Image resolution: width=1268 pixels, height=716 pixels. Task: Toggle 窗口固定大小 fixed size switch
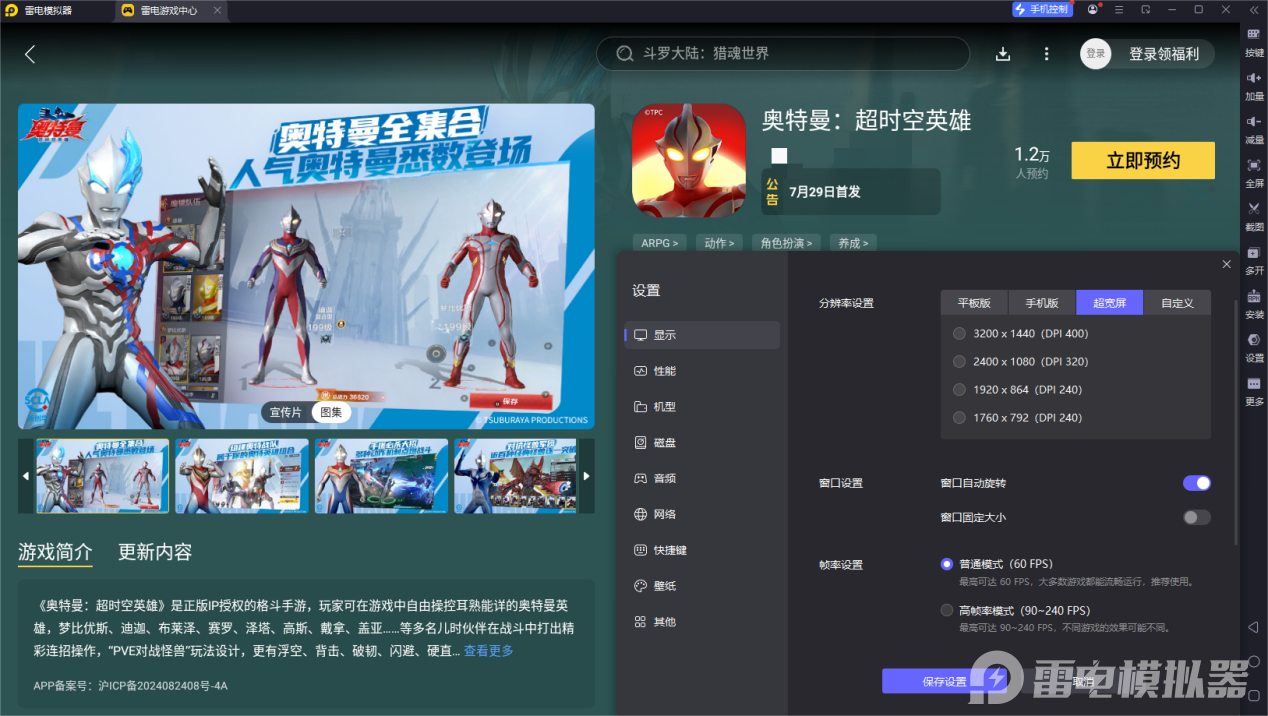(1197, 517)
